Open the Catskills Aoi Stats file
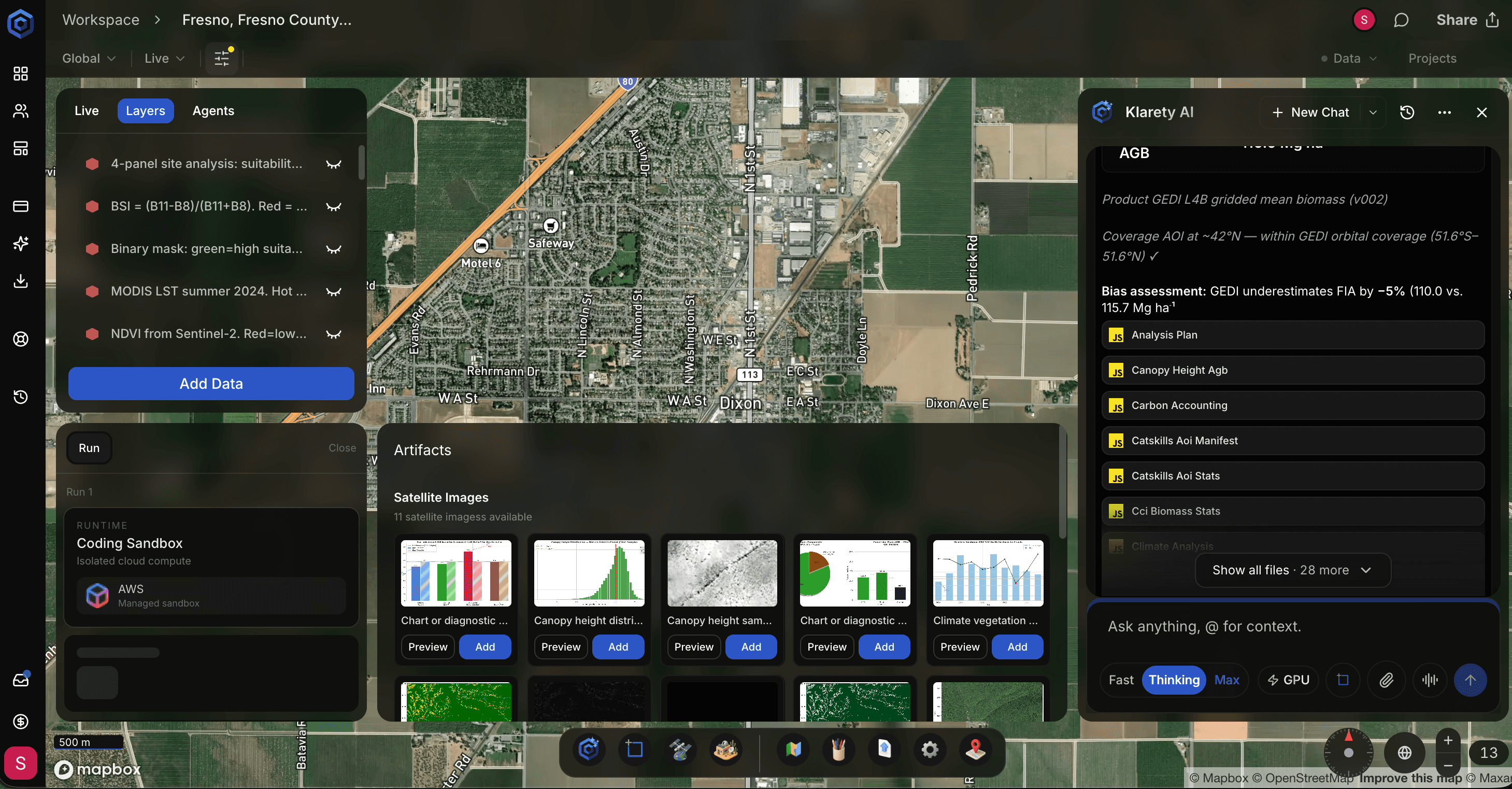1512x789 pixels. tap(1293, 475)
